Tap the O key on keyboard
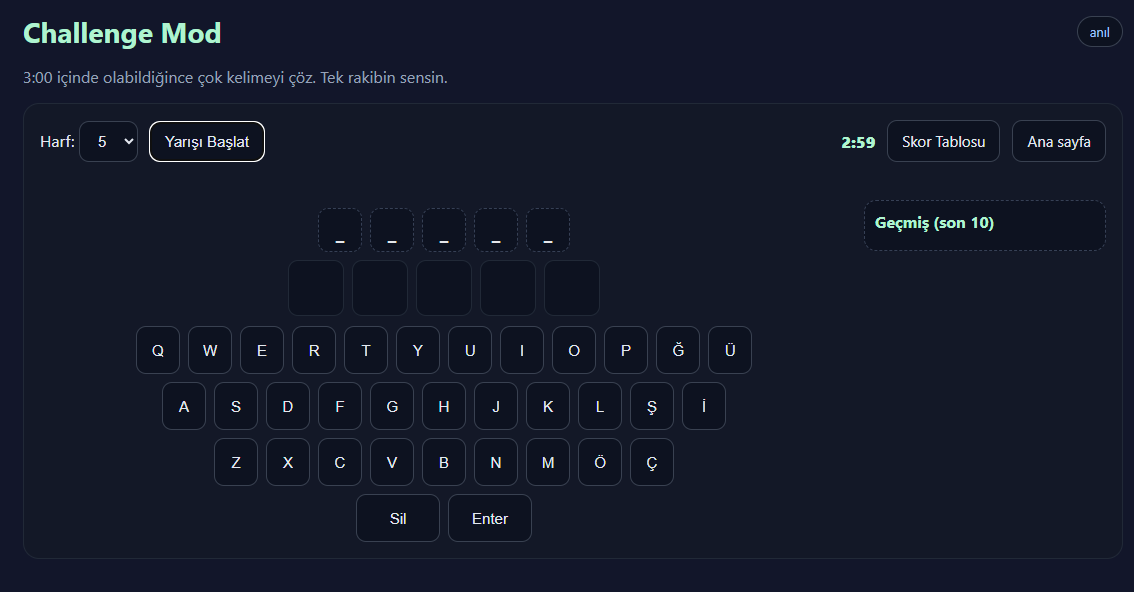Screen dimensions: 1134x592 click(x=574, y=351)
